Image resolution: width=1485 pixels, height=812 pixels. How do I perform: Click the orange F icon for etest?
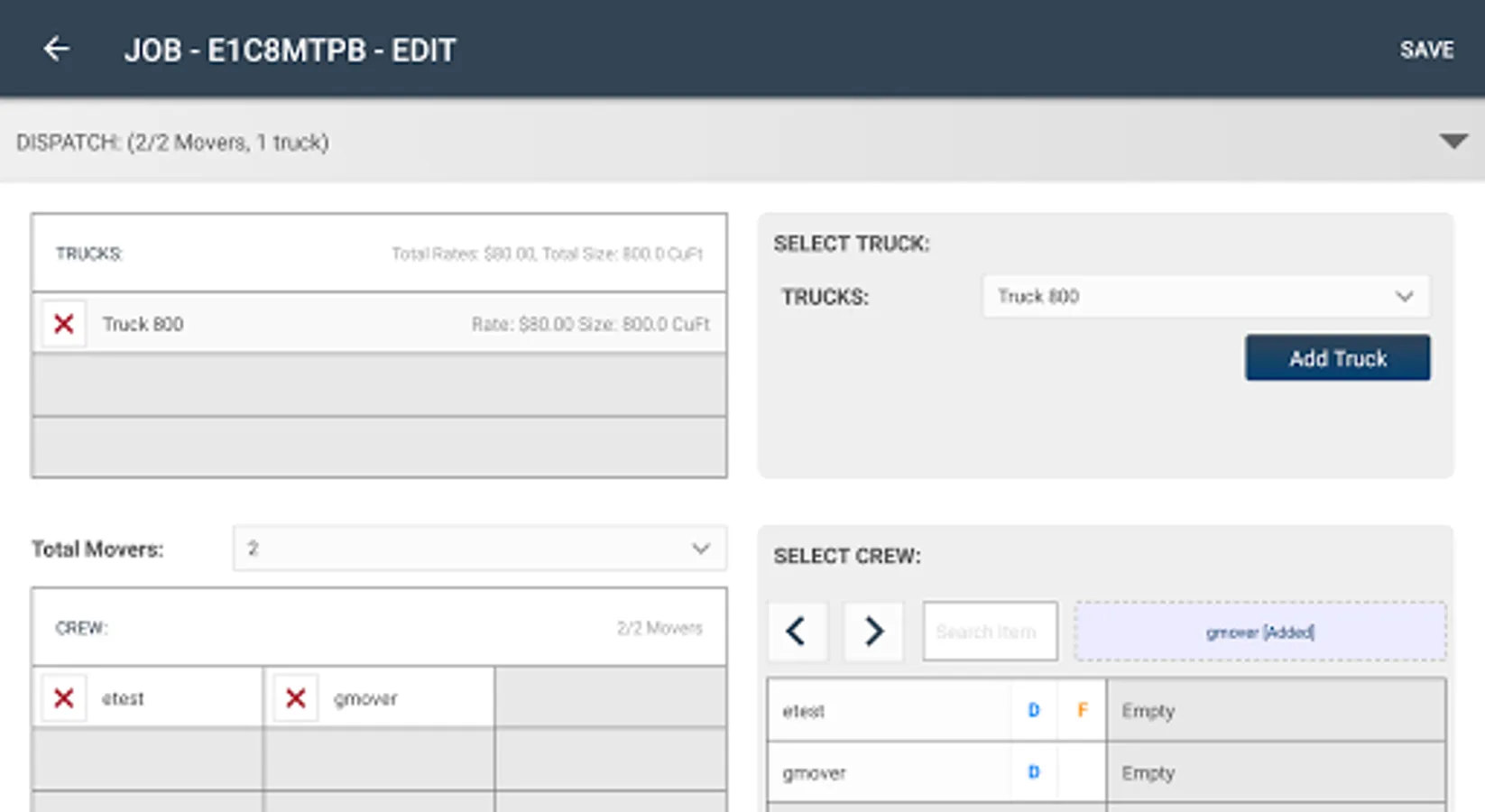pos(1082,711)
